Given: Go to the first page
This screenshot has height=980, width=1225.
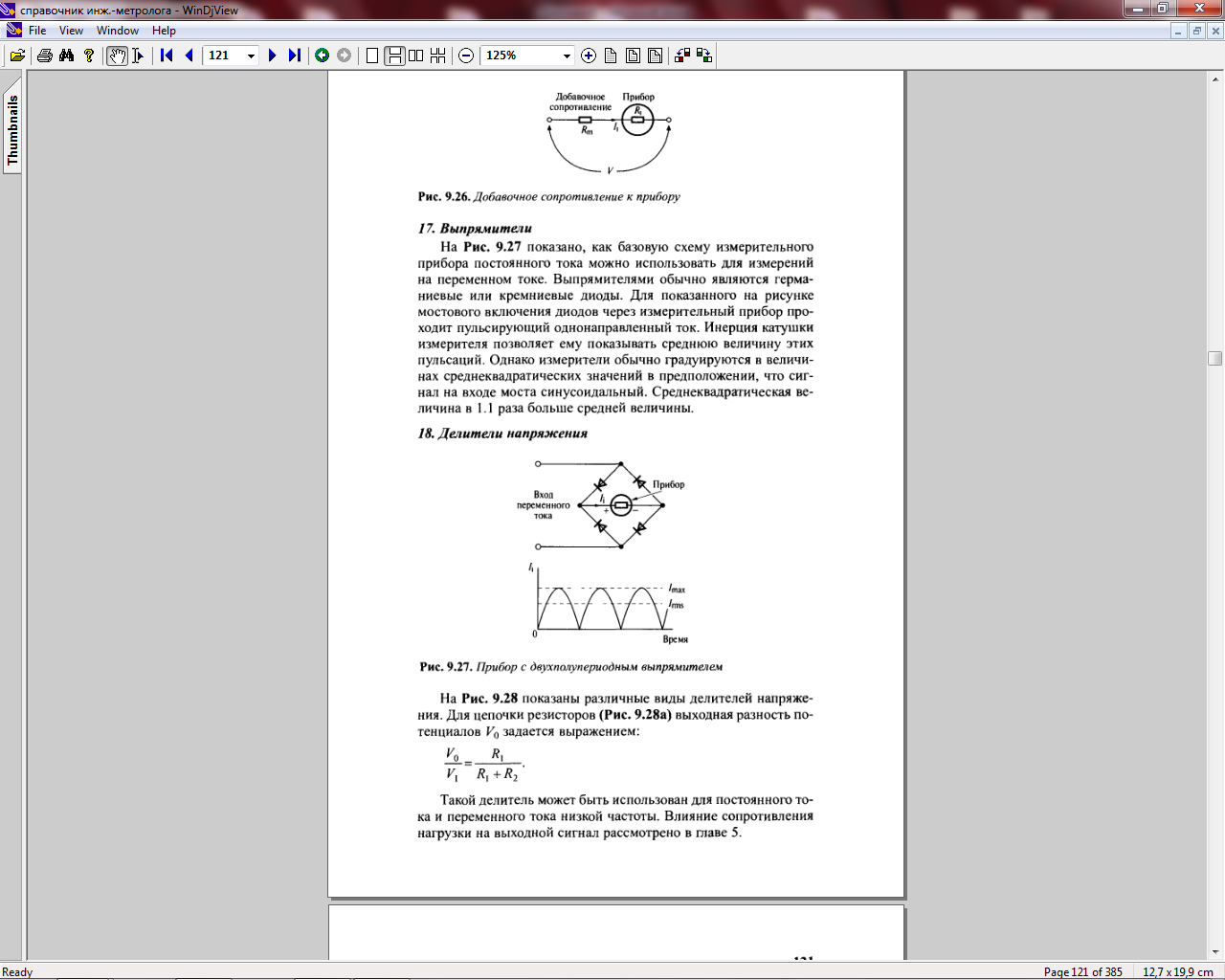Looking at the screenshot, I should (167, 56).
